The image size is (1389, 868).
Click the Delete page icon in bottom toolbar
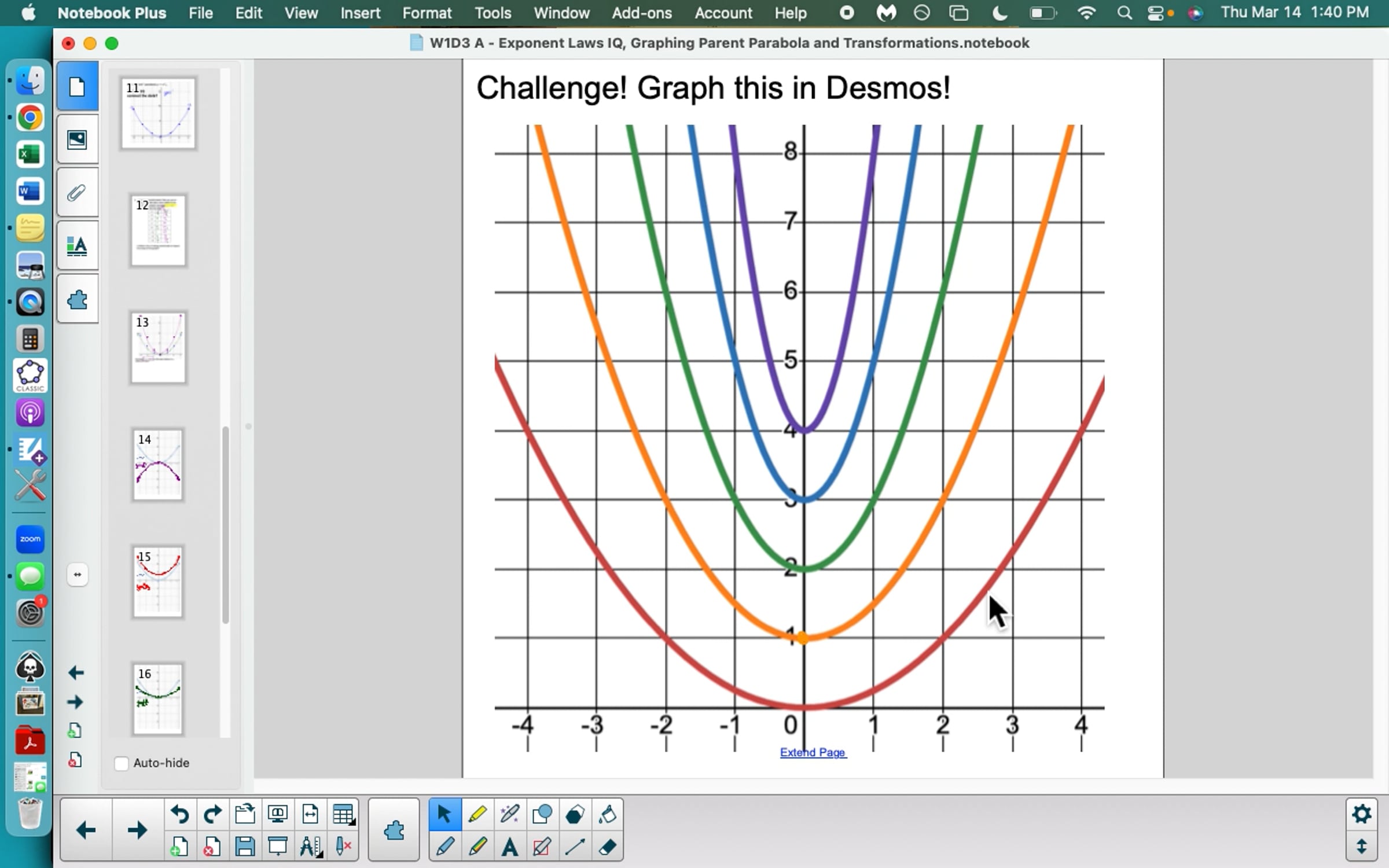[x=212, y=847]
